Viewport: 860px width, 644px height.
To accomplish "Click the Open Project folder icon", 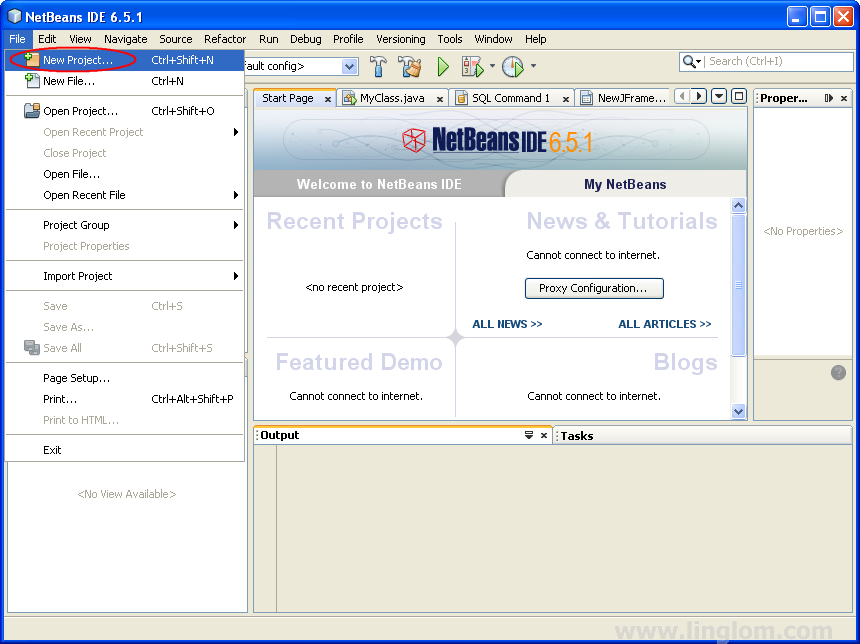I will click(x=32, y=111).
